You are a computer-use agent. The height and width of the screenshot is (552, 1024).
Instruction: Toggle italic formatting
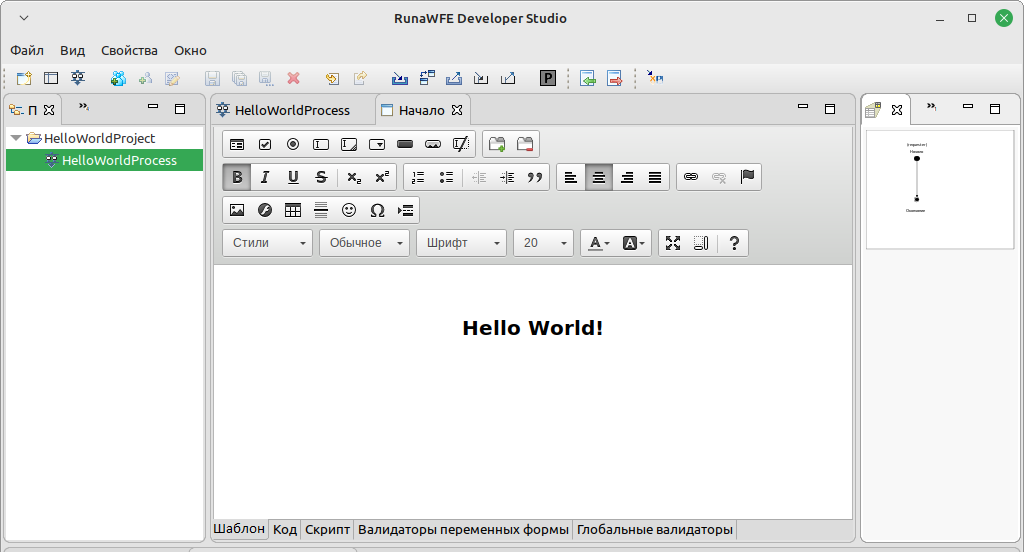pos(264,177)
